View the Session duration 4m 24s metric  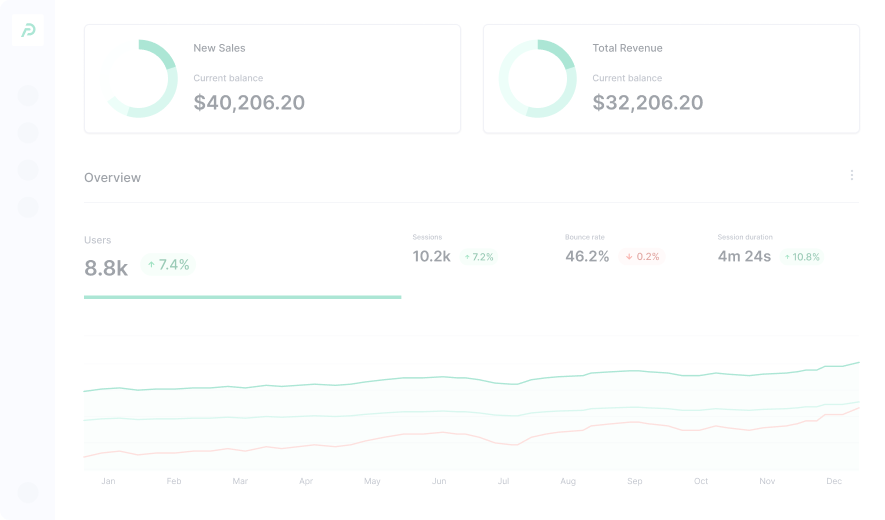tap(744, 256)
